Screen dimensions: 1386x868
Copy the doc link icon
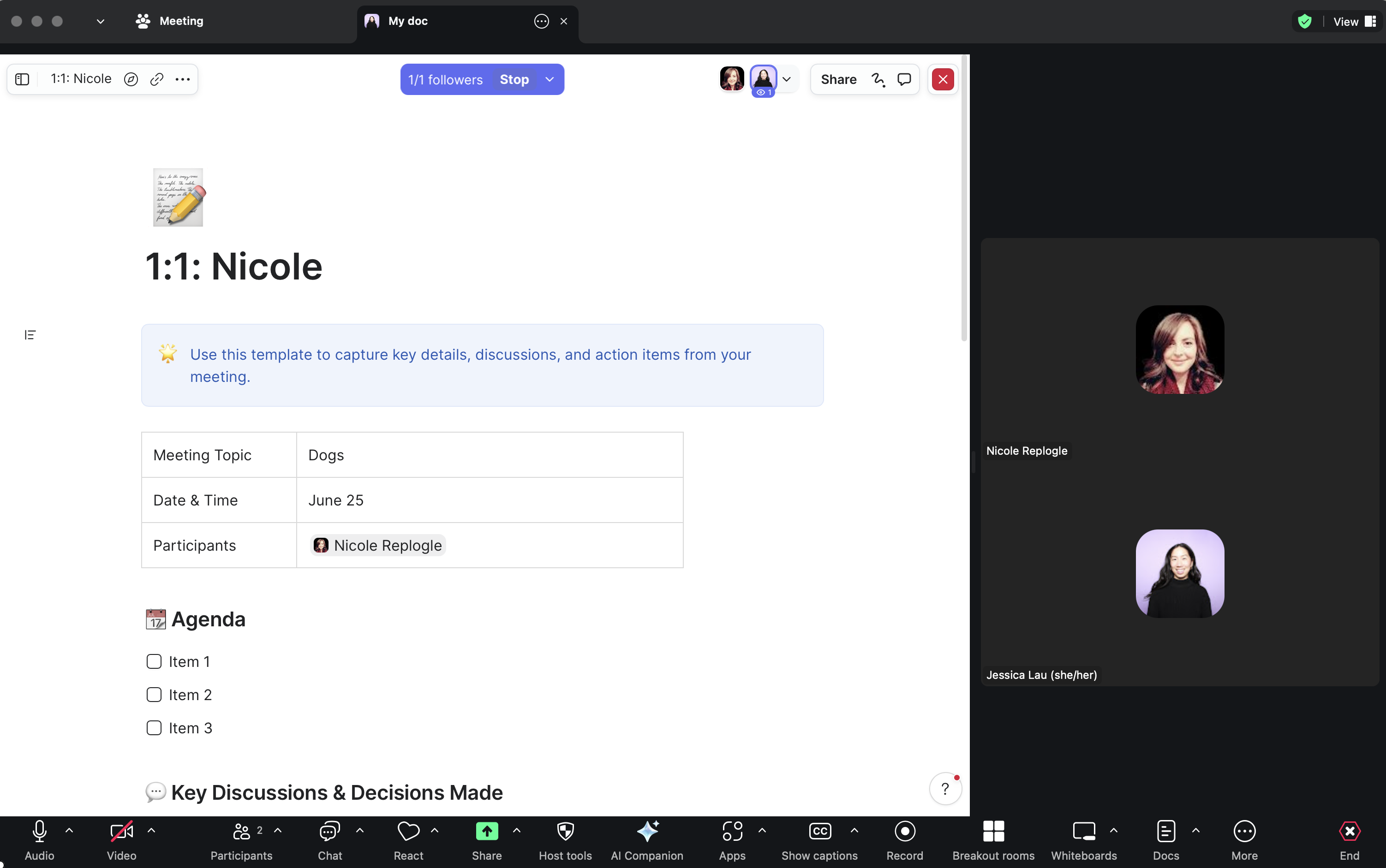click(x=157, y=79)
